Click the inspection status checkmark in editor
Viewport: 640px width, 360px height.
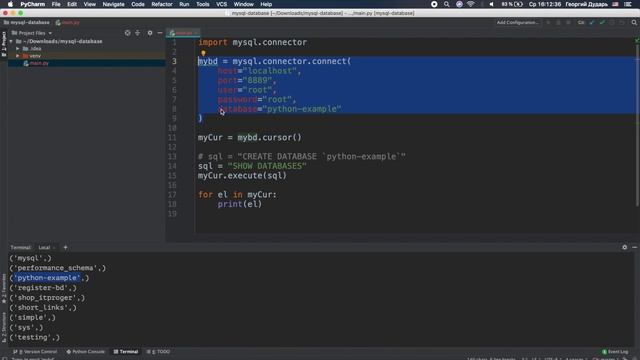click(x=637, y=40)
